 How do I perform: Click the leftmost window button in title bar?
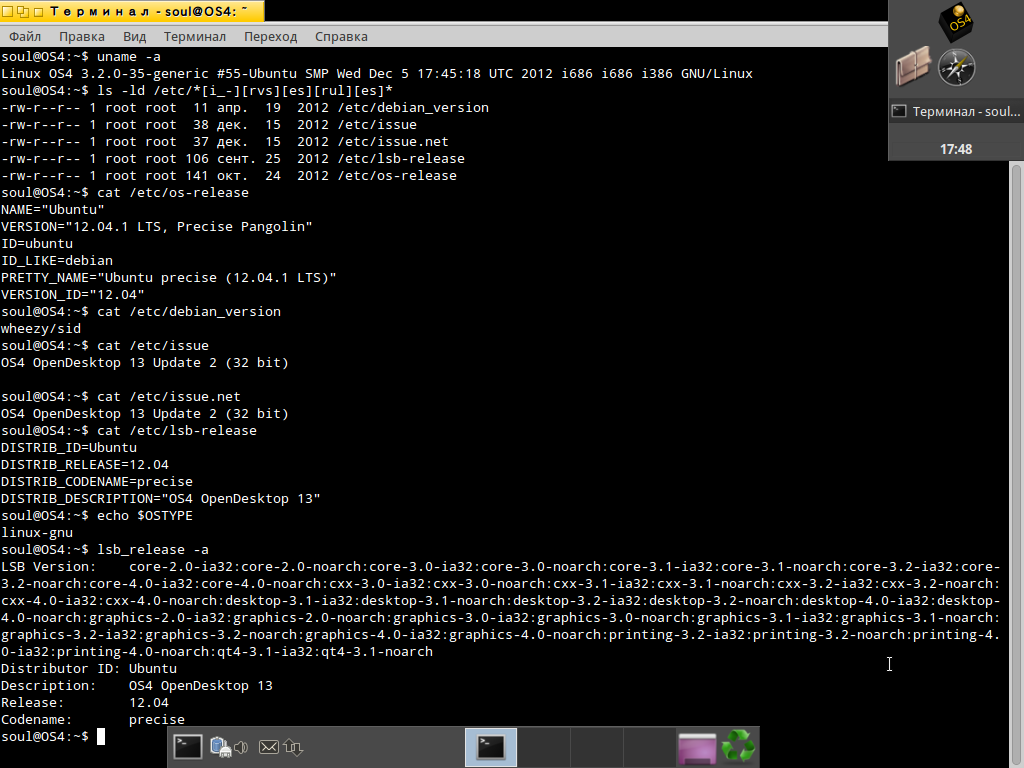8,11
